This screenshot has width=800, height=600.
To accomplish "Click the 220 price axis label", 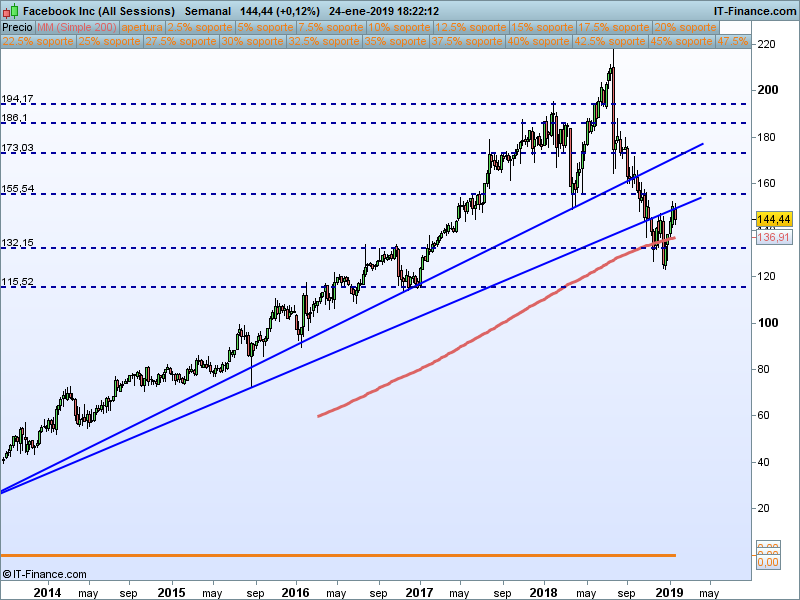I will coord(766,44).
